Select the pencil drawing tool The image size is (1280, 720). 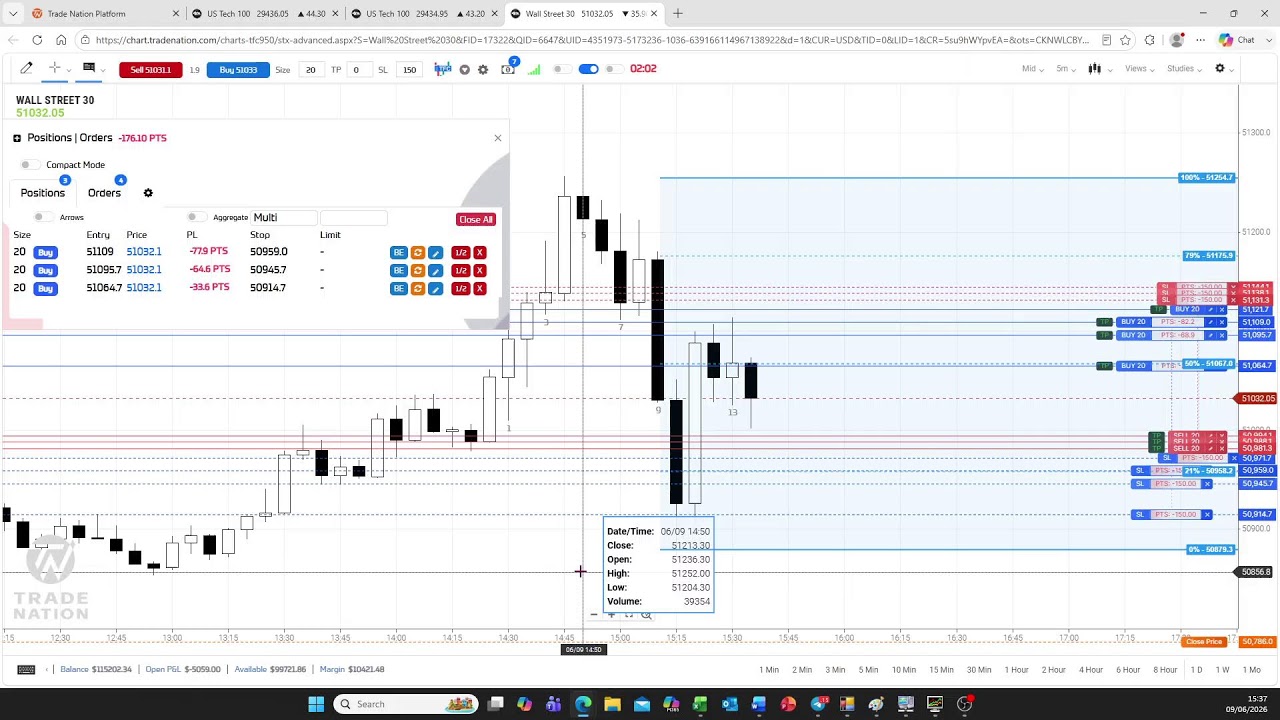(x=26, y=69)
